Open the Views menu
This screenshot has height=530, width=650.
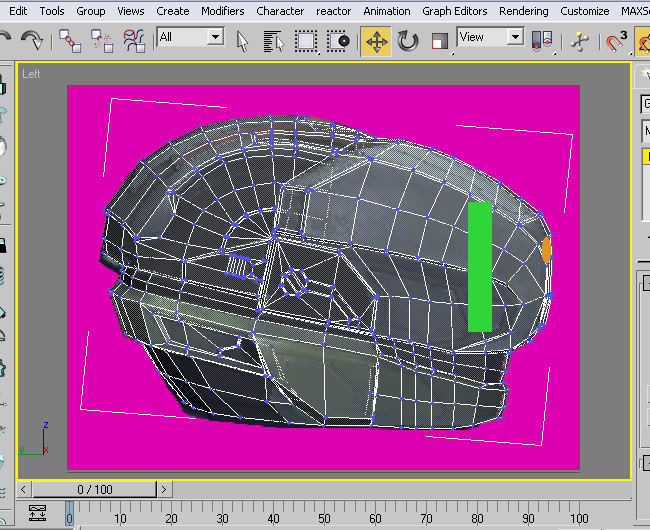(131, 11)
